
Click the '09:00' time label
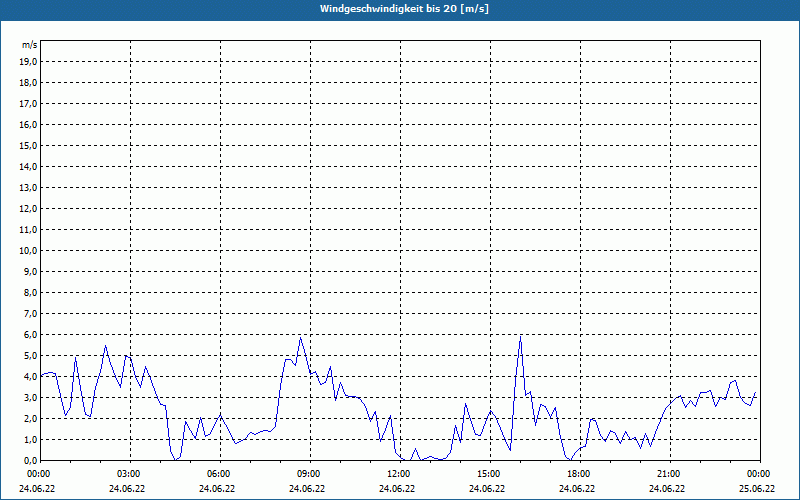tap(309, 474)
